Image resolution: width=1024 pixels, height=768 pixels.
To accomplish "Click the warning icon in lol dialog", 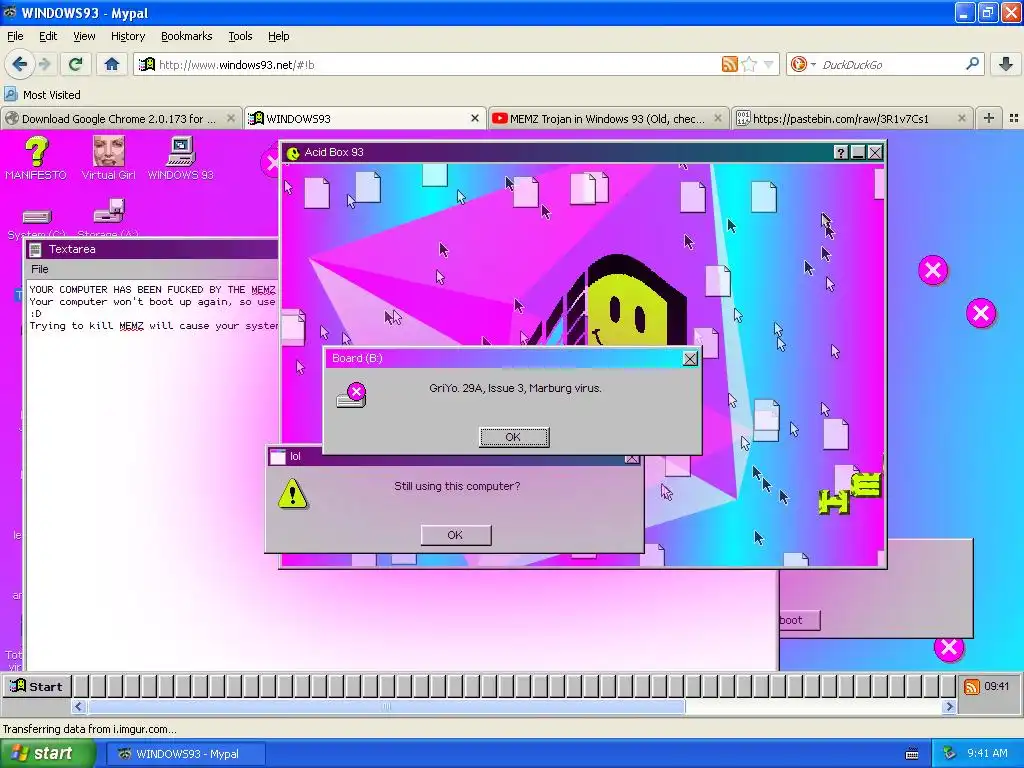I will [292, 494].
